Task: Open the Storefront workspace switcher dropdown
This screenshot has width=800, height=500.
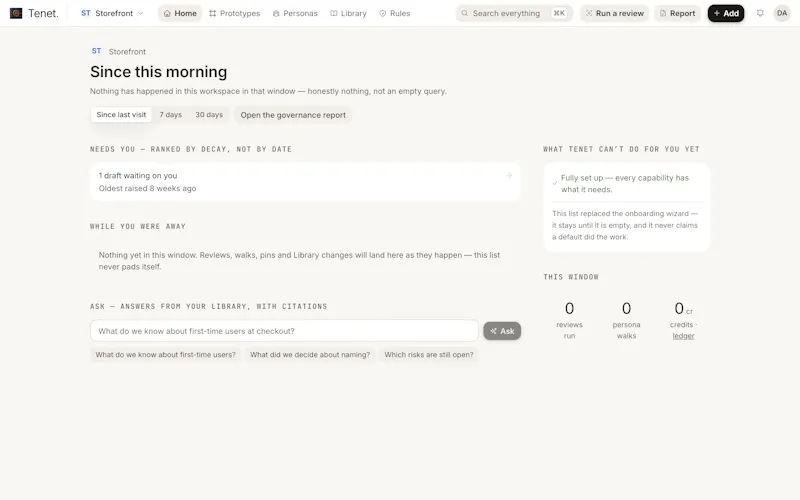Action: (112, 13)
